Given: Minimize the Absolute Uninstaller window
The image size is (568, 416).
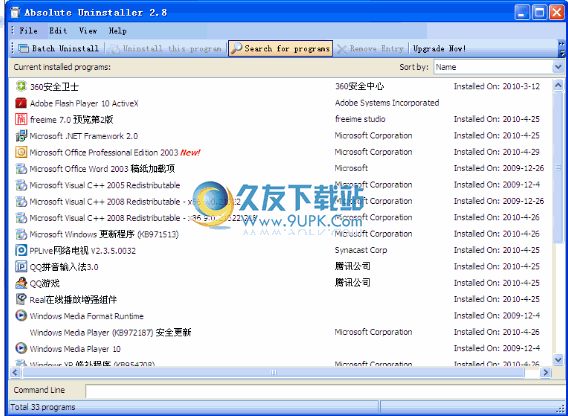Looking at the screenshot, I should (x=522, y=13).
